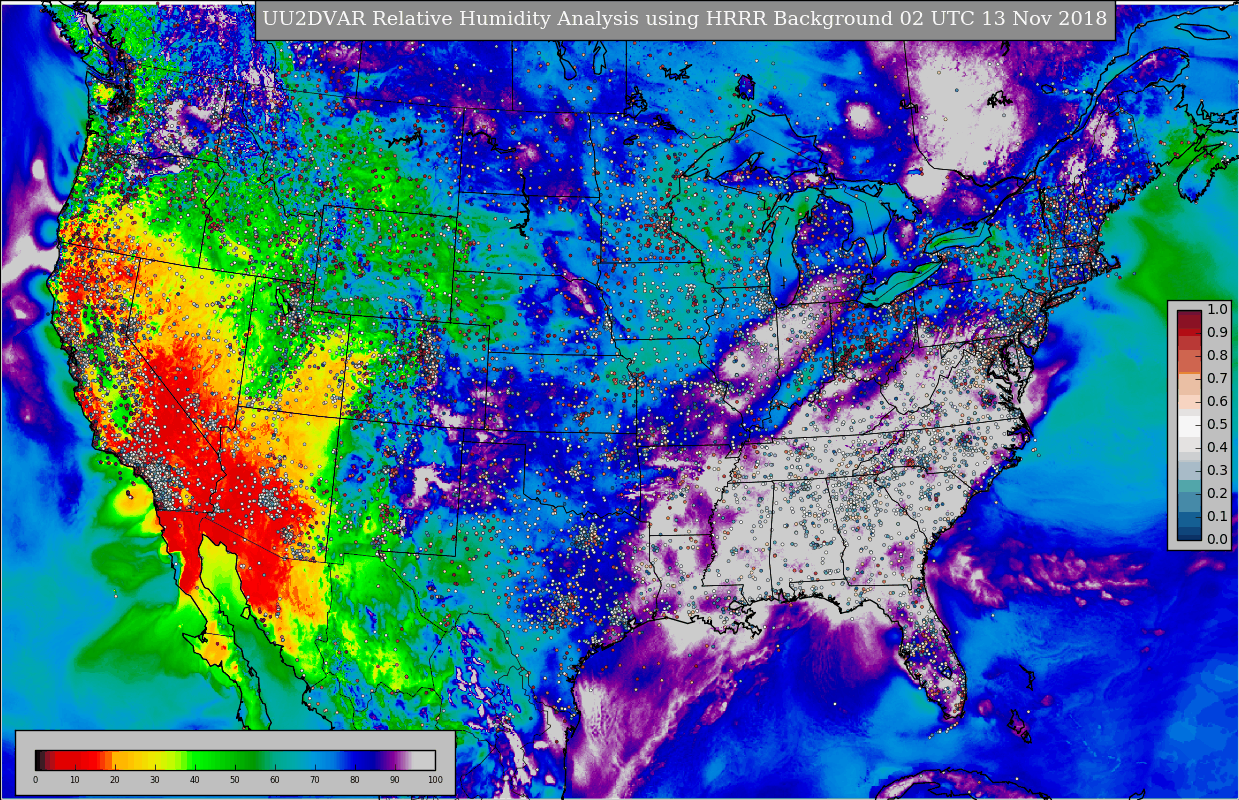Click the 1.0 label on right color scale
This screenshot has width=1239, height=800.
tap(1217, 309)
